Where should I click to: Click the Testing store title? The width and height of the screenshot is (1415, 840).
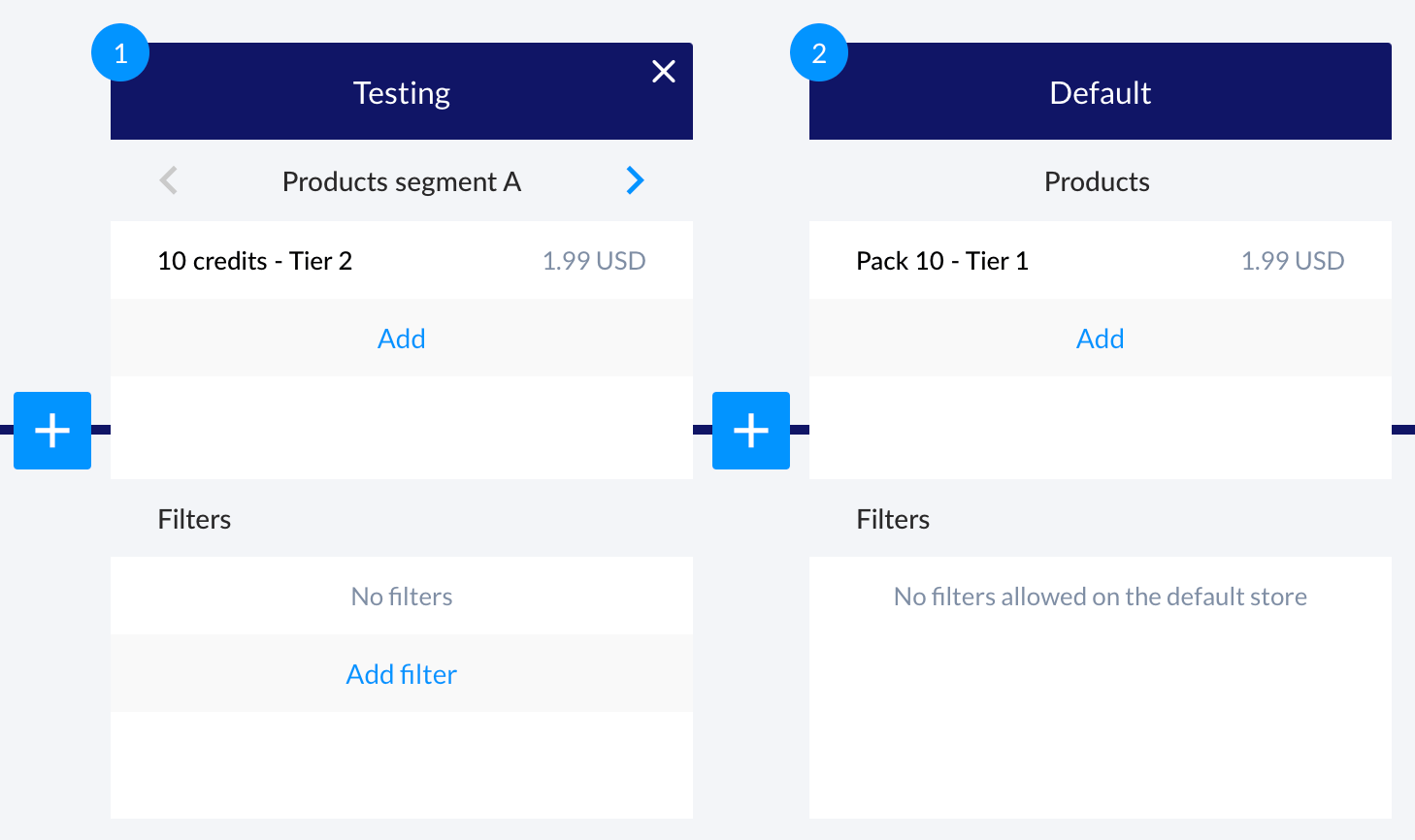pyautogui.click(x=402, y=93)
